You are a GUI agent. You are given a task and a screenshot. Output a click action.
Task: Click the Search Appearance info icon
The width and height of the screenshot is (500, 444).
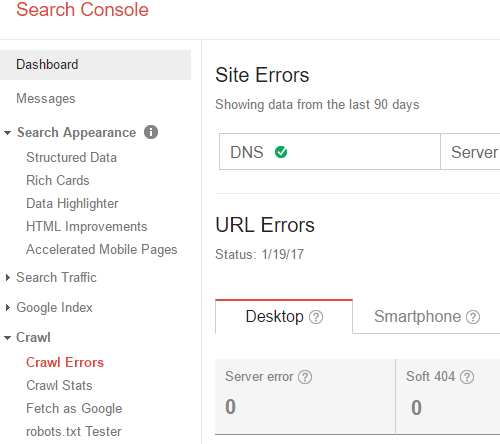(151, 132)
